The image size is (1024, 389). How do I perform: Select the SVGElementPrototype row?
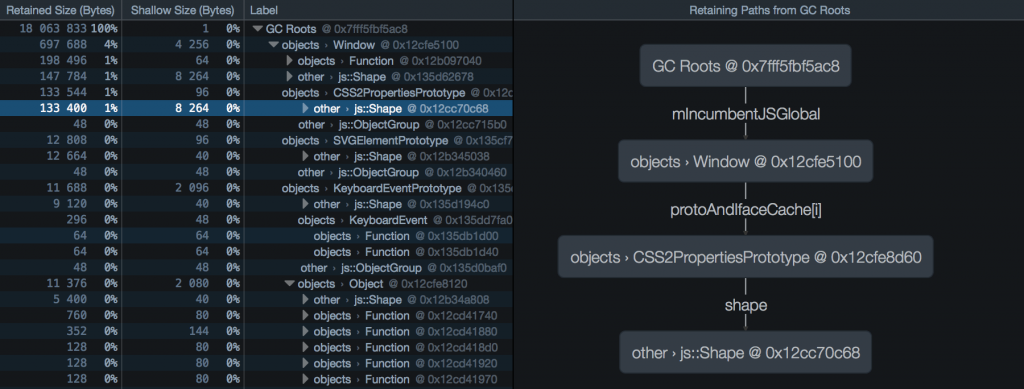257,141
